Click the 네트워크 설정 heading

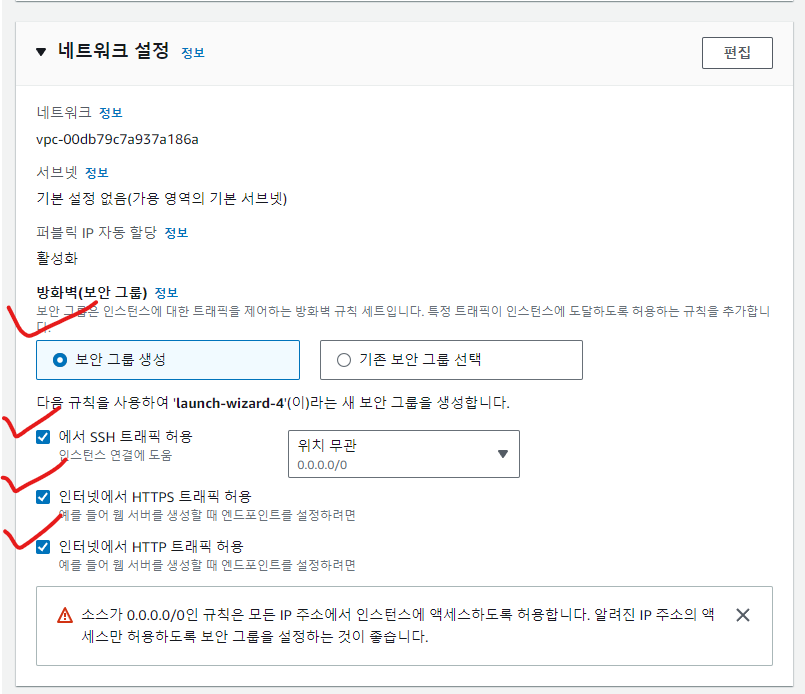113,51
